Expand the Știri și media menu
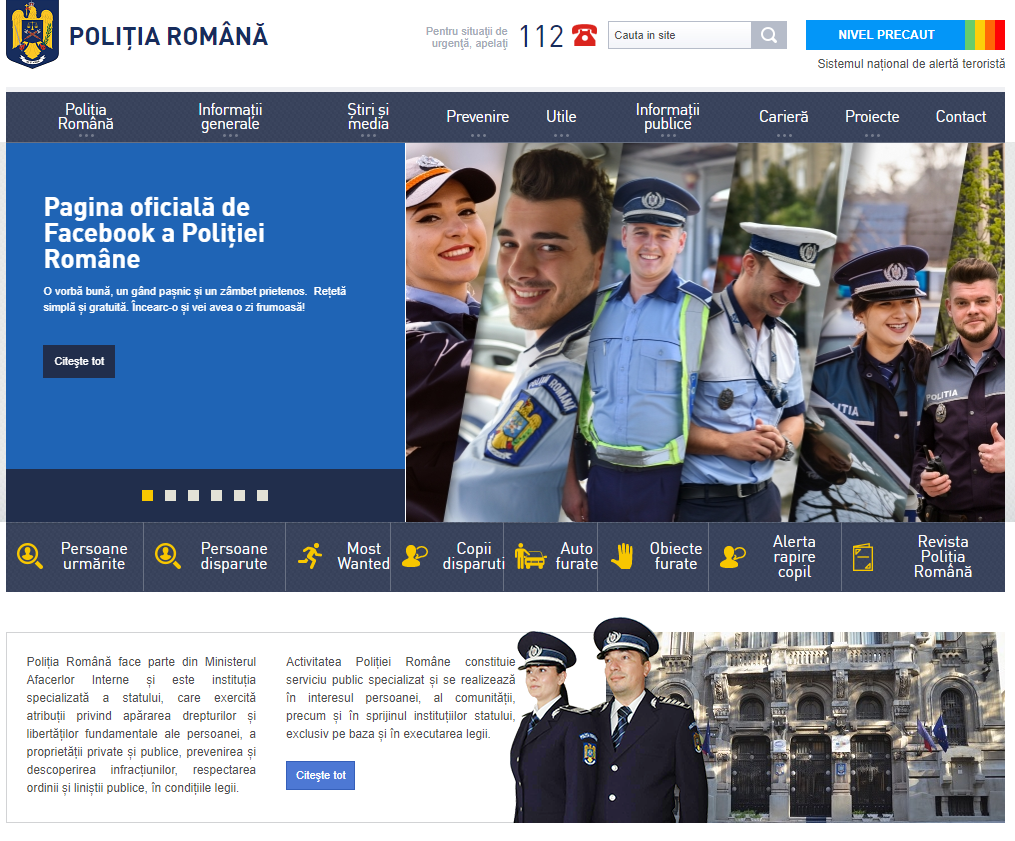Screen dimensions: 1015x841 [368, 117]
